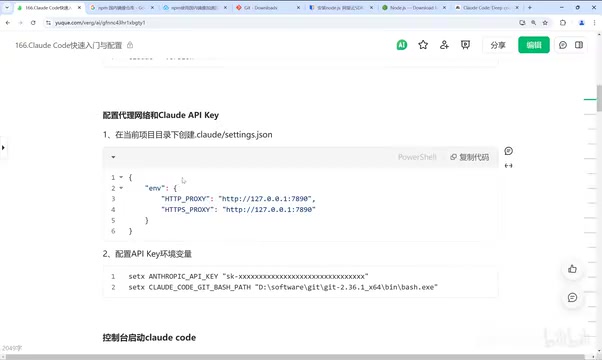Open the tab search dropdown
The height and width of the screenshot is (360, 602).
(x=7, y=8)
